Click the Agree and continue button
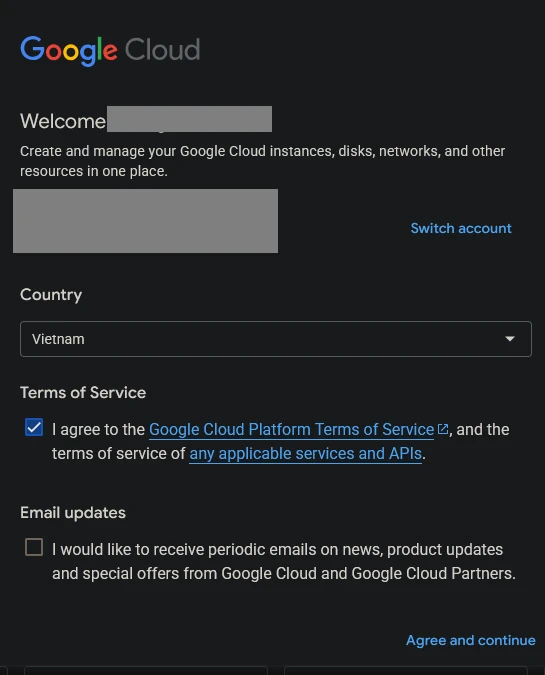Screen dimensions: 545x675 click(471, 640)
